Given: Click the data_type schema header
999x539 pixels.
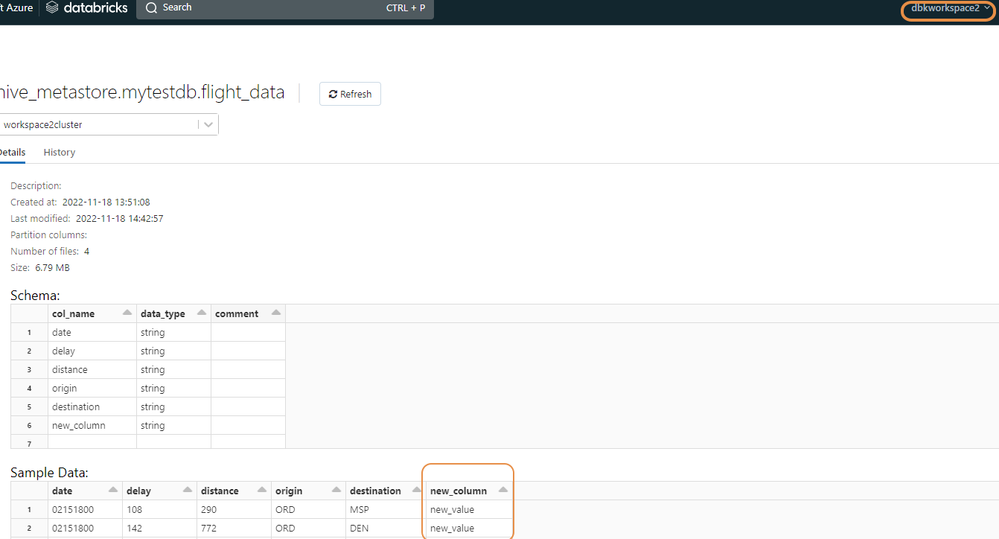Looking at the screenshot, I should tap(162, 313).
